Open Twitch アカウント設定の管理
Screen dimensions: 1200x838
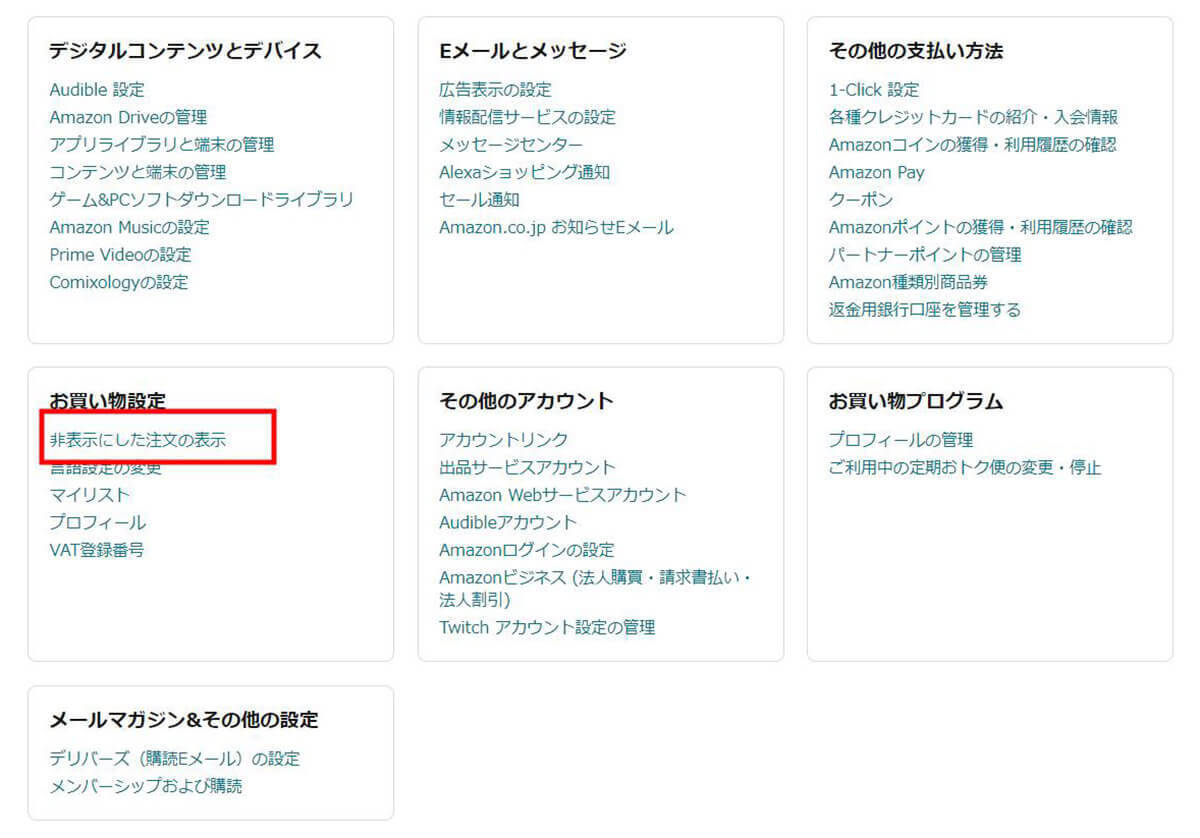547,628
